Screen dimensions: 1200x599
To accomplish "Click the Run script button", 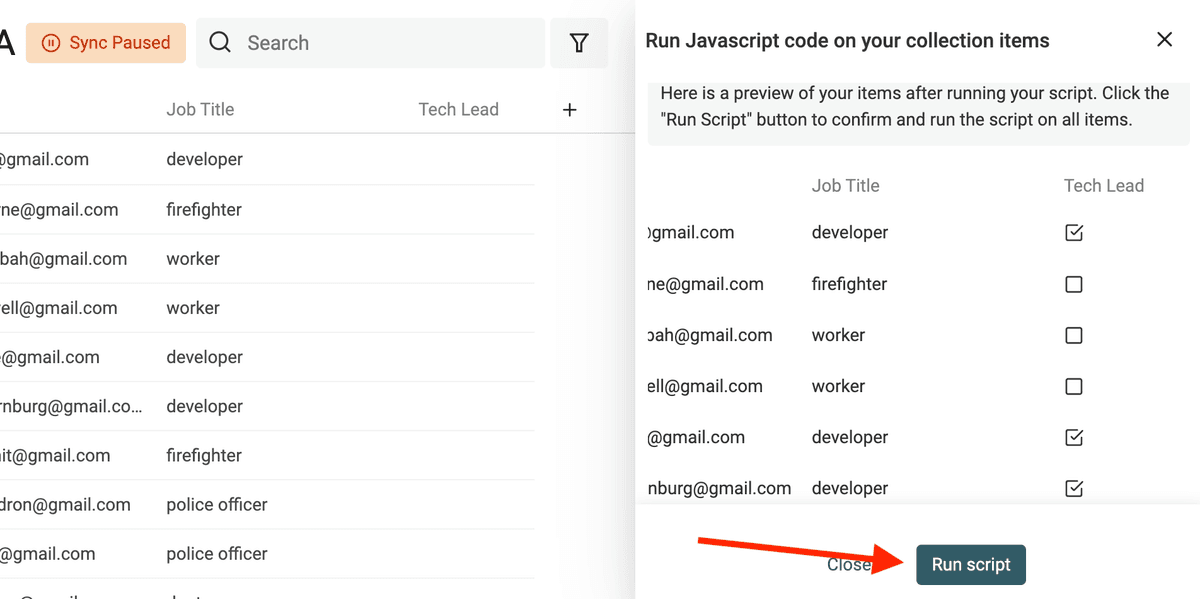I will tap(971, 564).
